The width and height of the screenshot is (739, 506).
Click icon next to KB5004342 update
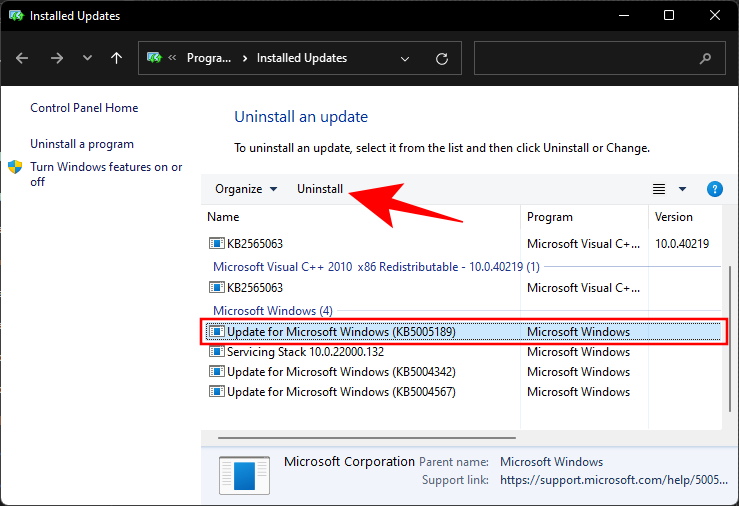(216, 372)
